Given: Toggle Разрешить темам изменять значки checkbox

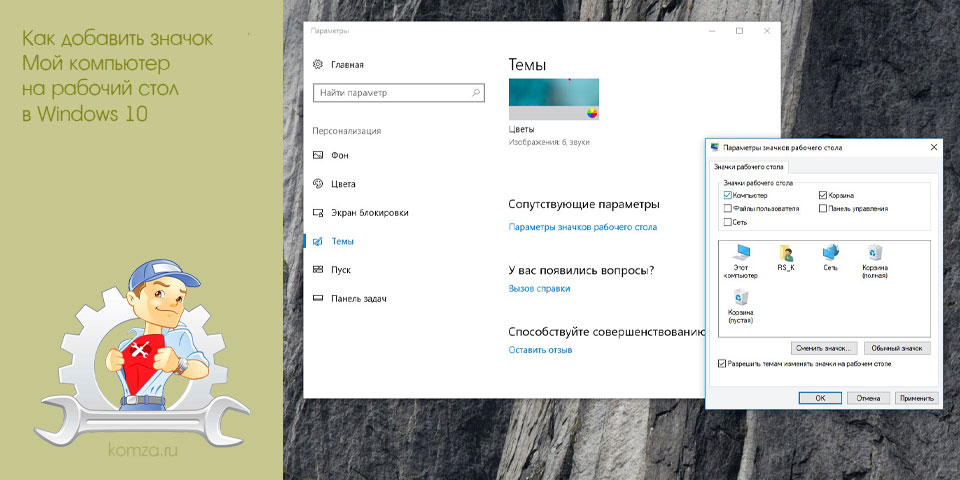Looking at the screenshot, I should [x=722, y=364].
